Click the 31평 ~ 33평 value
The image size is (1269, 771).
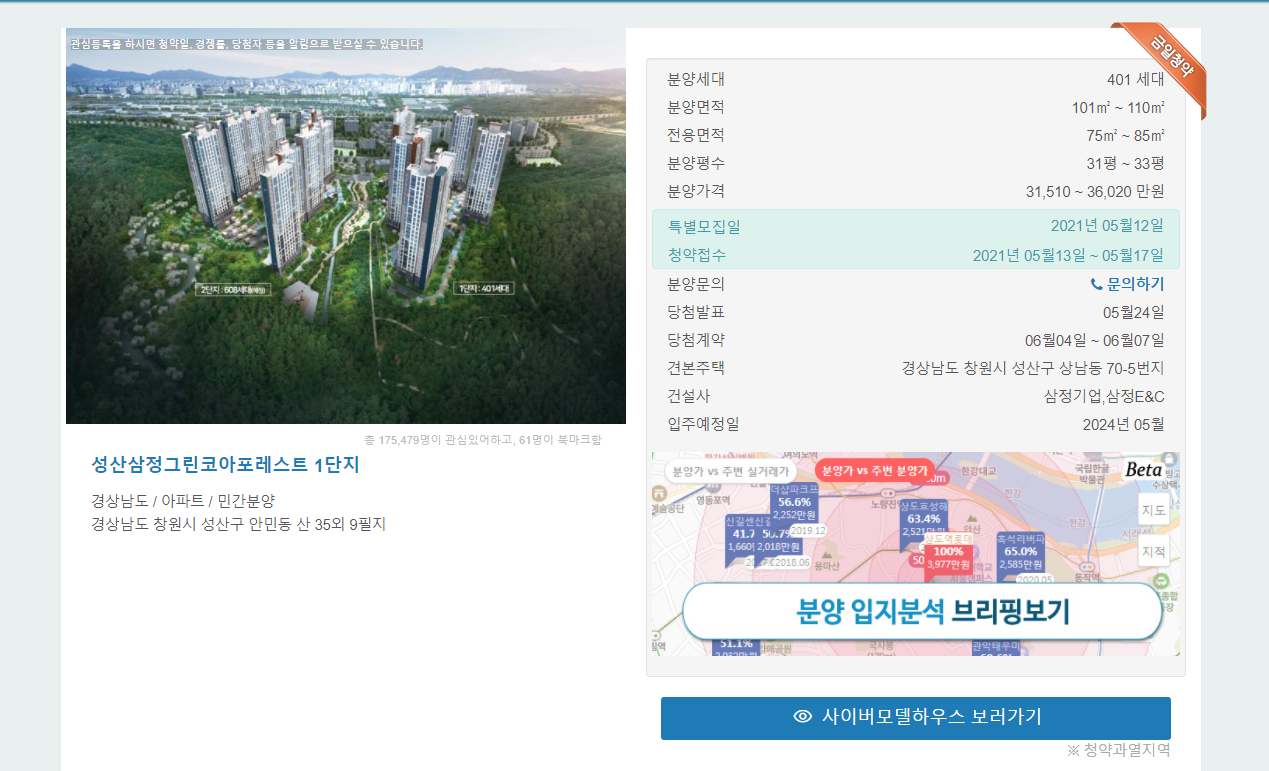[1125, 163]
